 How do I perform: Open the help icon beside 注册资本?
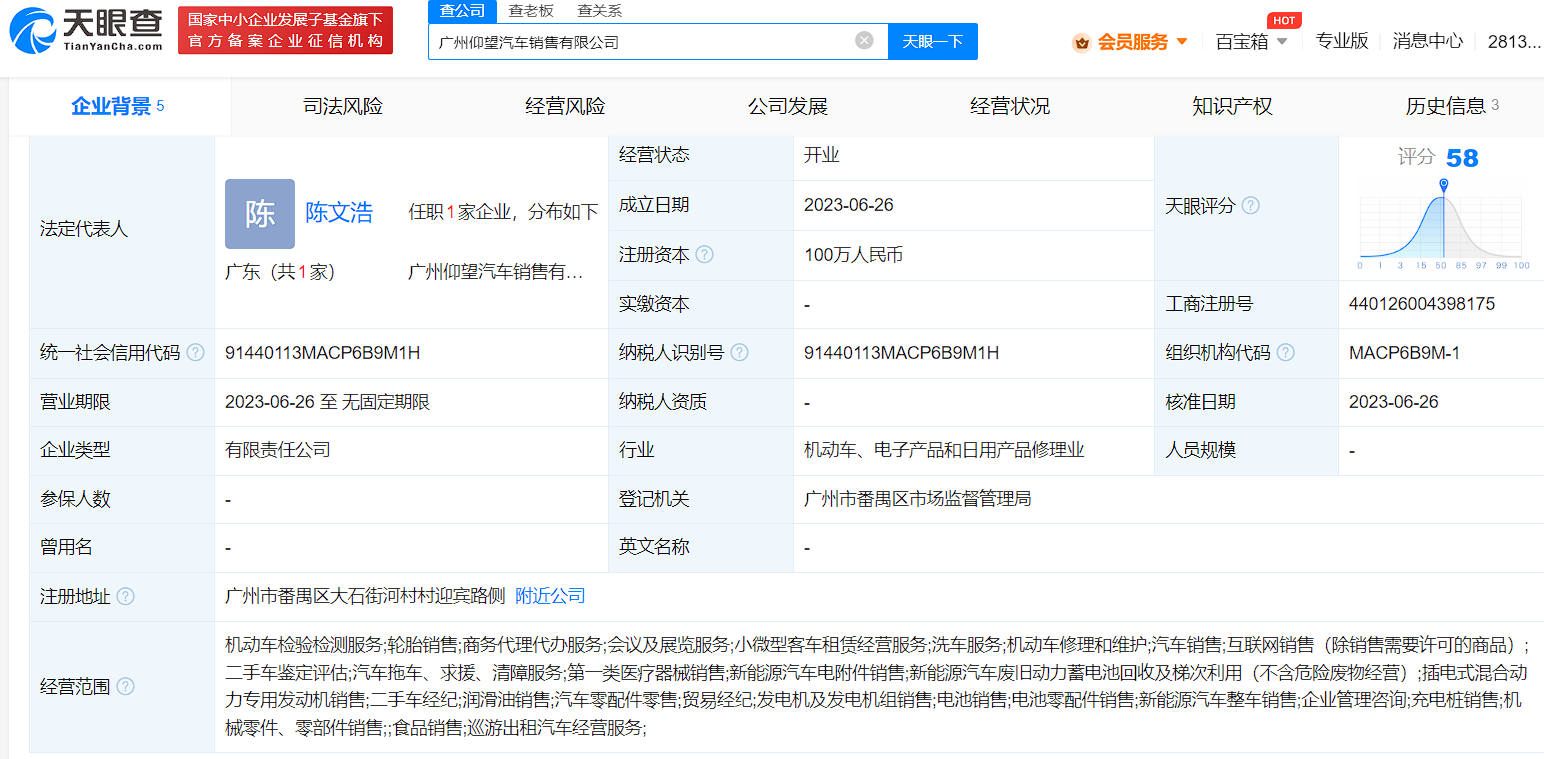point(704,254)
